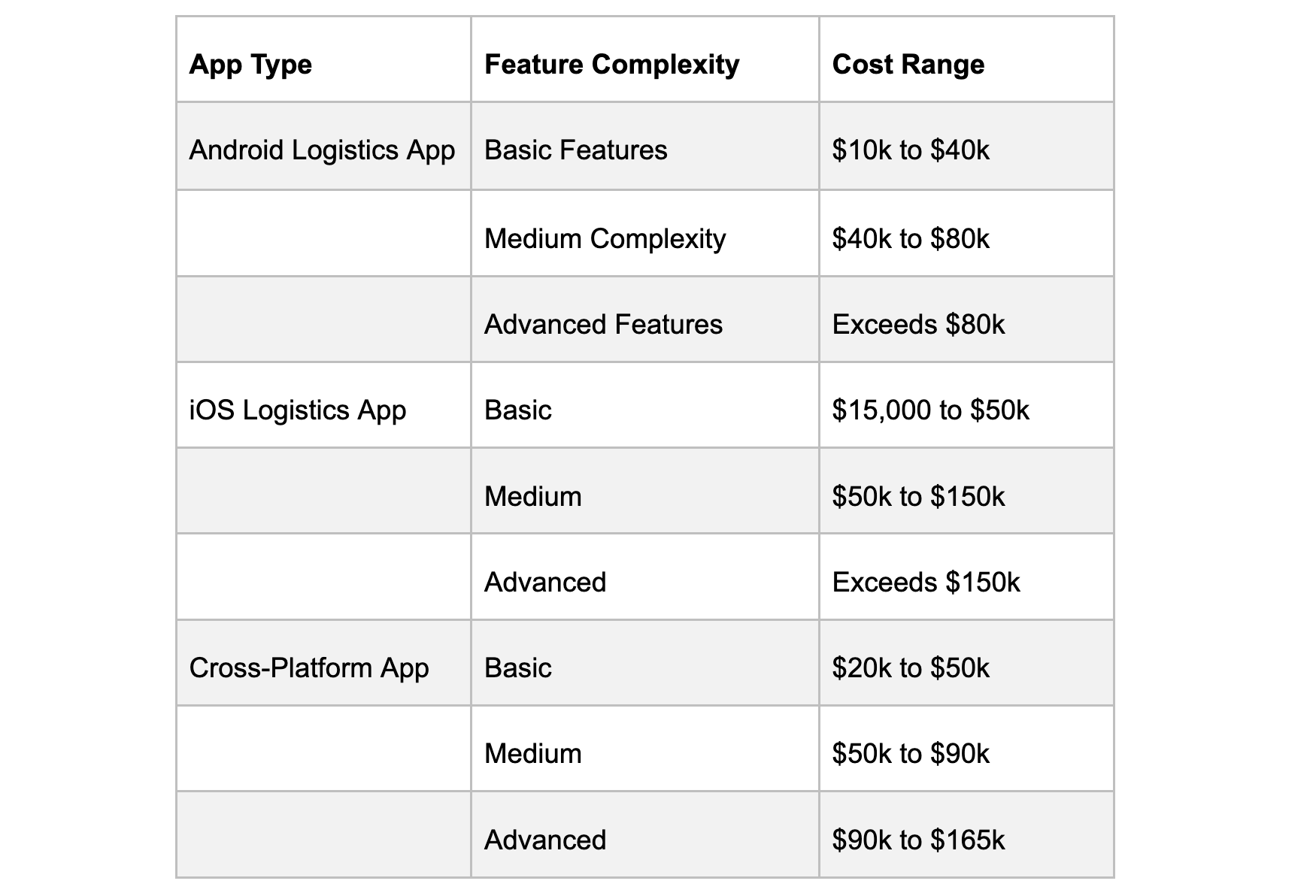This screenshot has width=1316, height=896.
Task: Click the Cost Range header cell
Action: 966,59
